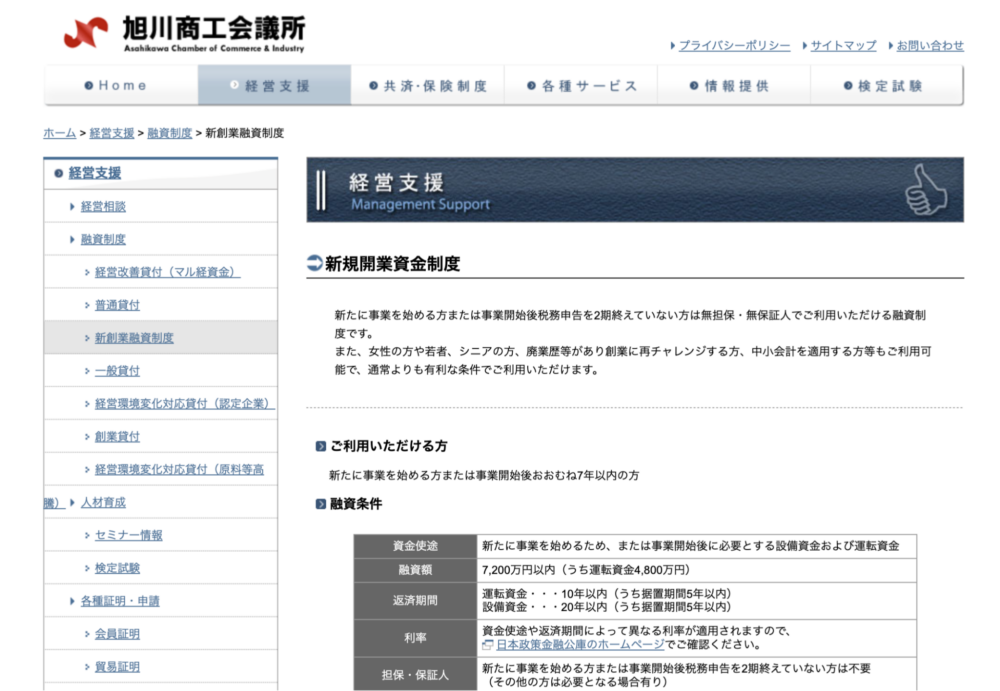Click the arrow icon beside 新規開業資金制度 heading
Viewport: 1000px width, 691px height.
point(314,264)
